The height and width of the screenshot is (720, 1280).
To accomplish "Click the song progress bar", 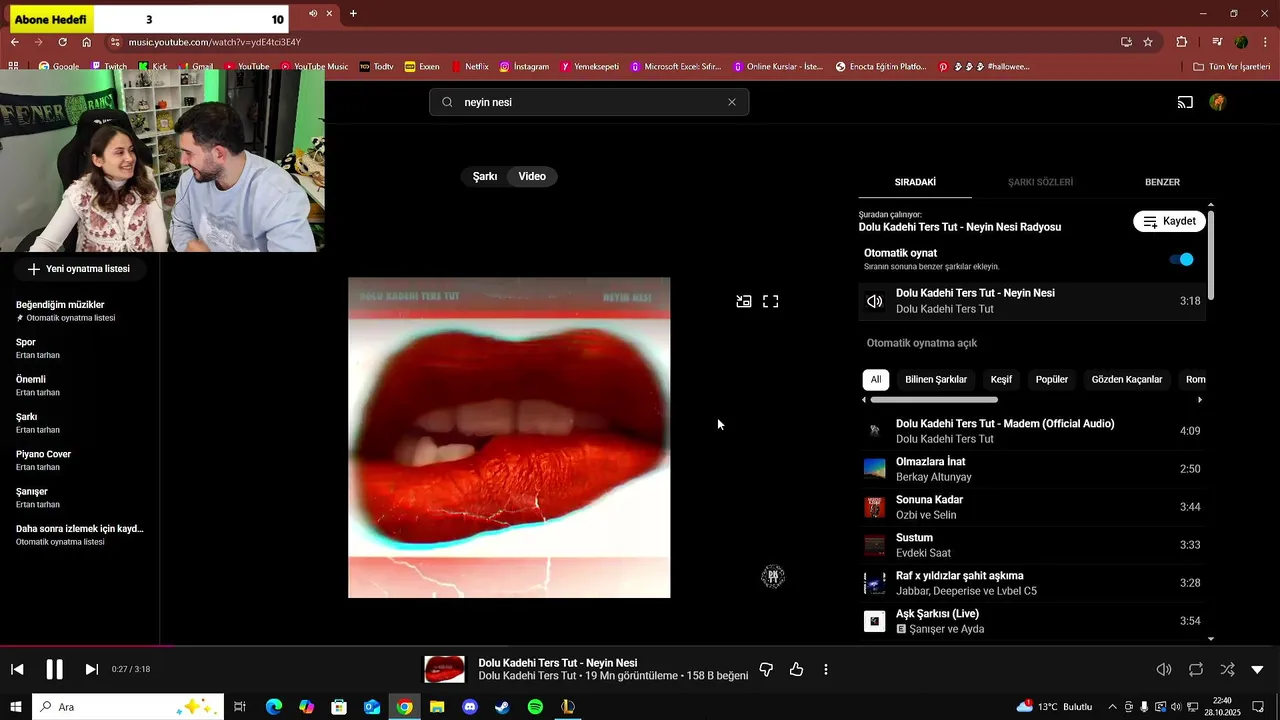I will (640, 646).
